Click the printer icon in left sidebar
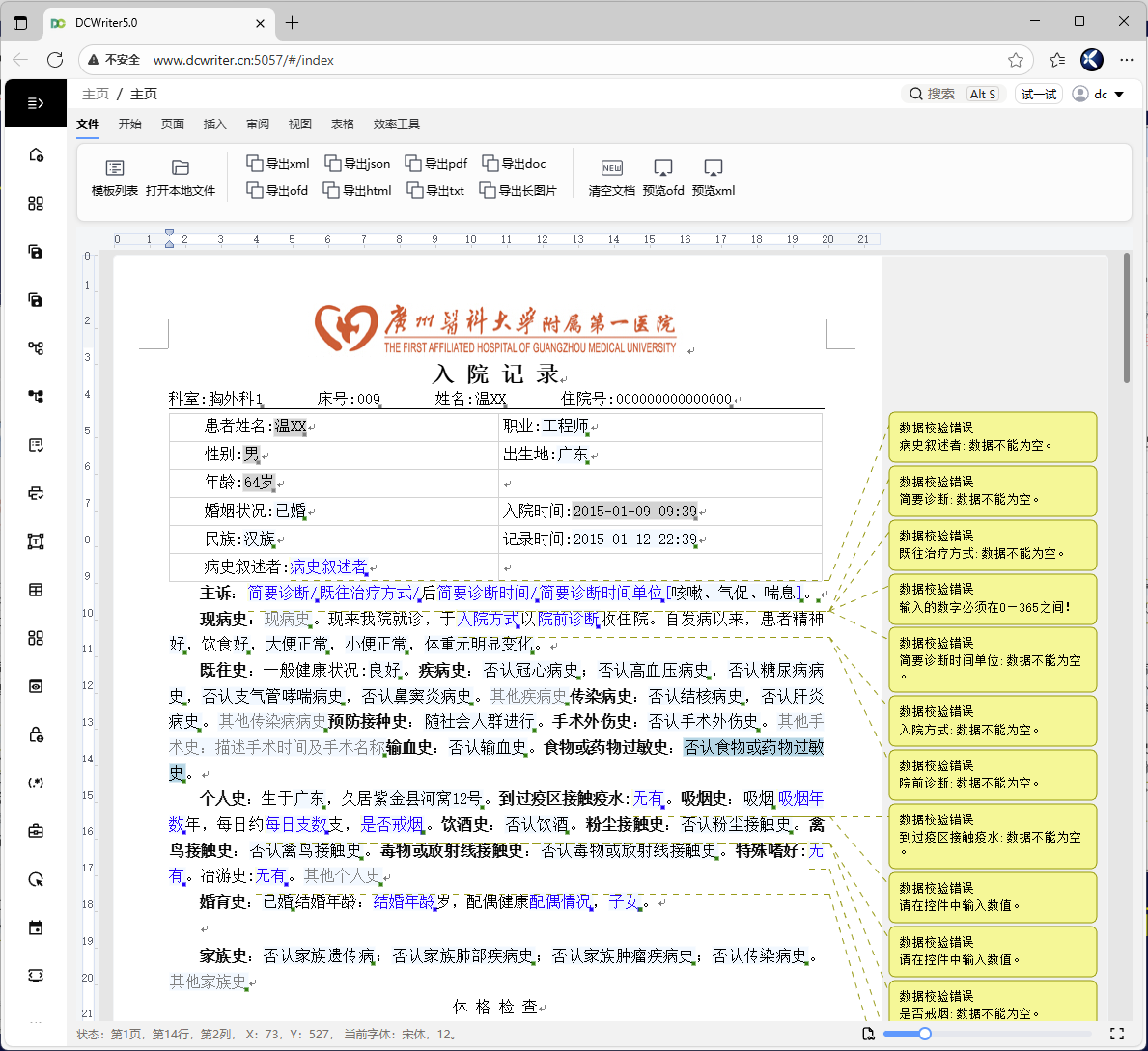 click(36, 493)
